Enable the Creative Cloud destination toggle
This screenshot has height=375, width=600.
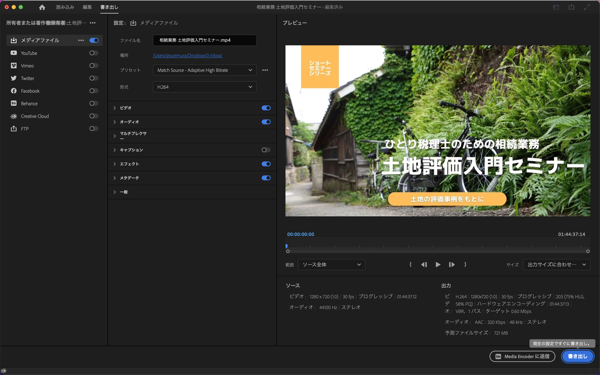click(94, 116)
